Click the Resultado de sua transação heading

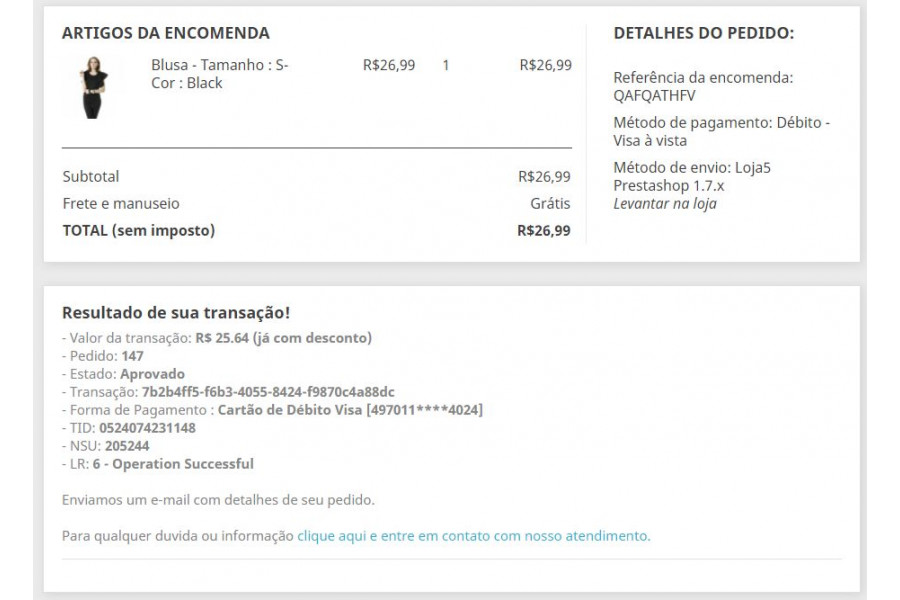pyautogui.click(x=176, y=313)
